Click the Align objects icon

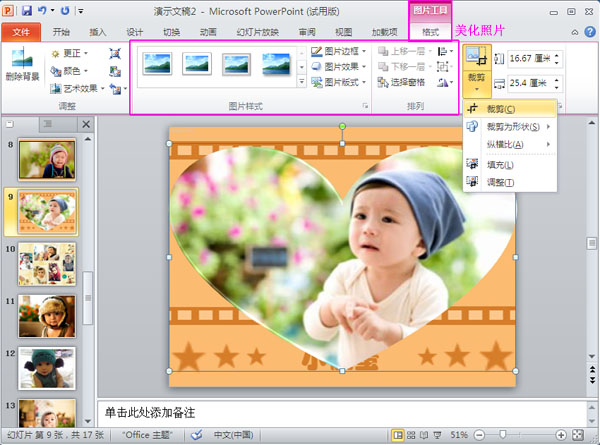click(444, 51)
